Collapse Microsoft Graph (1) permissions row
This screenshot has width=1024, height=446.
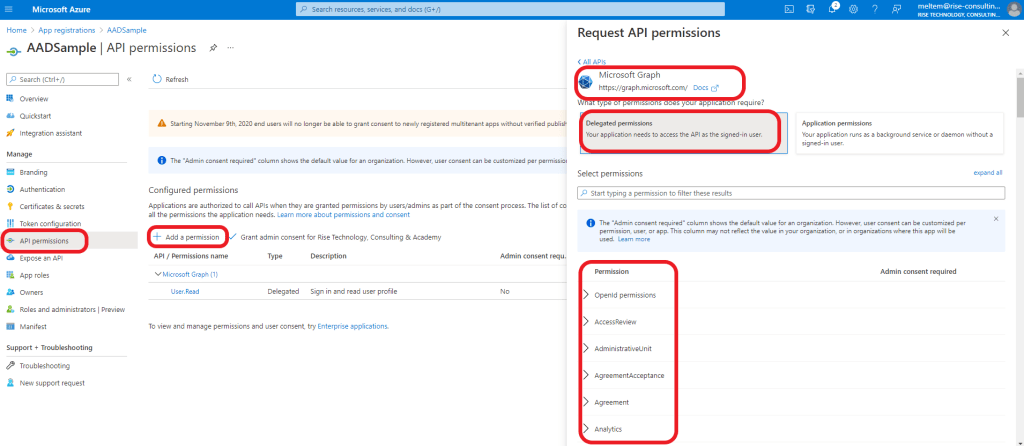tap(157, 274)
